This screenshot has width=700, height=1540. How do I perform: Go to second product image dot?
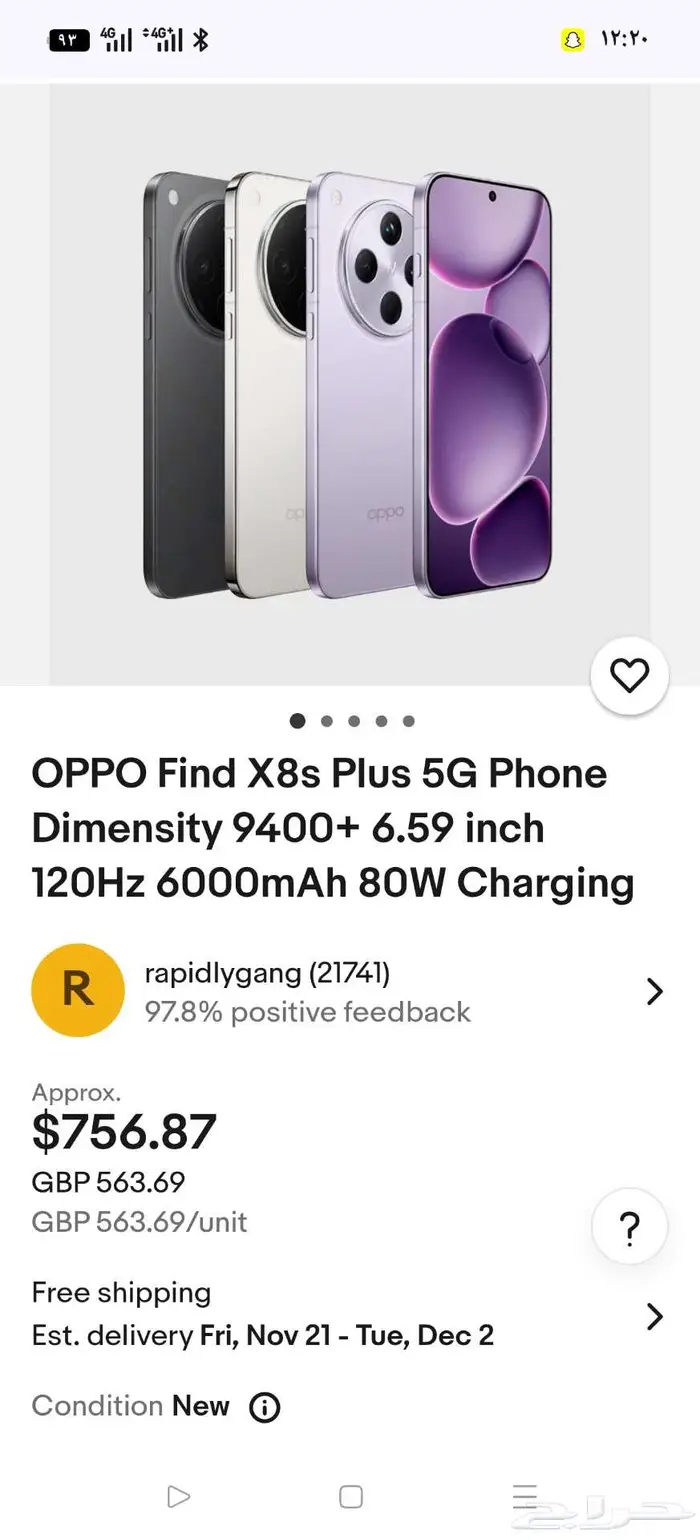click(326, 721)
